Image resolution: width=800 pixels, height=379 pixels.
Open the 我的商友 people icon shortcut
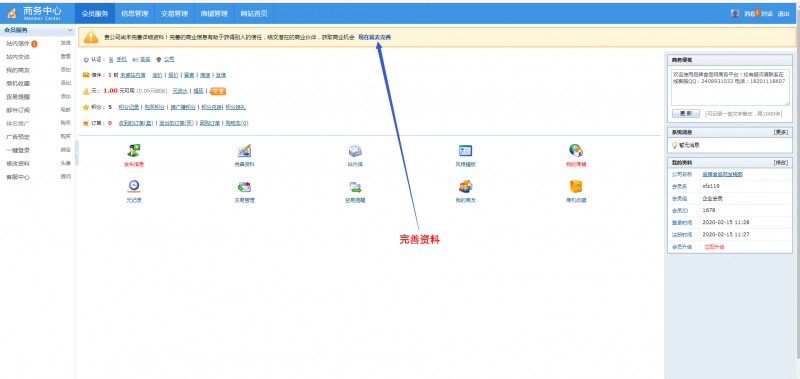pos(465,186)
